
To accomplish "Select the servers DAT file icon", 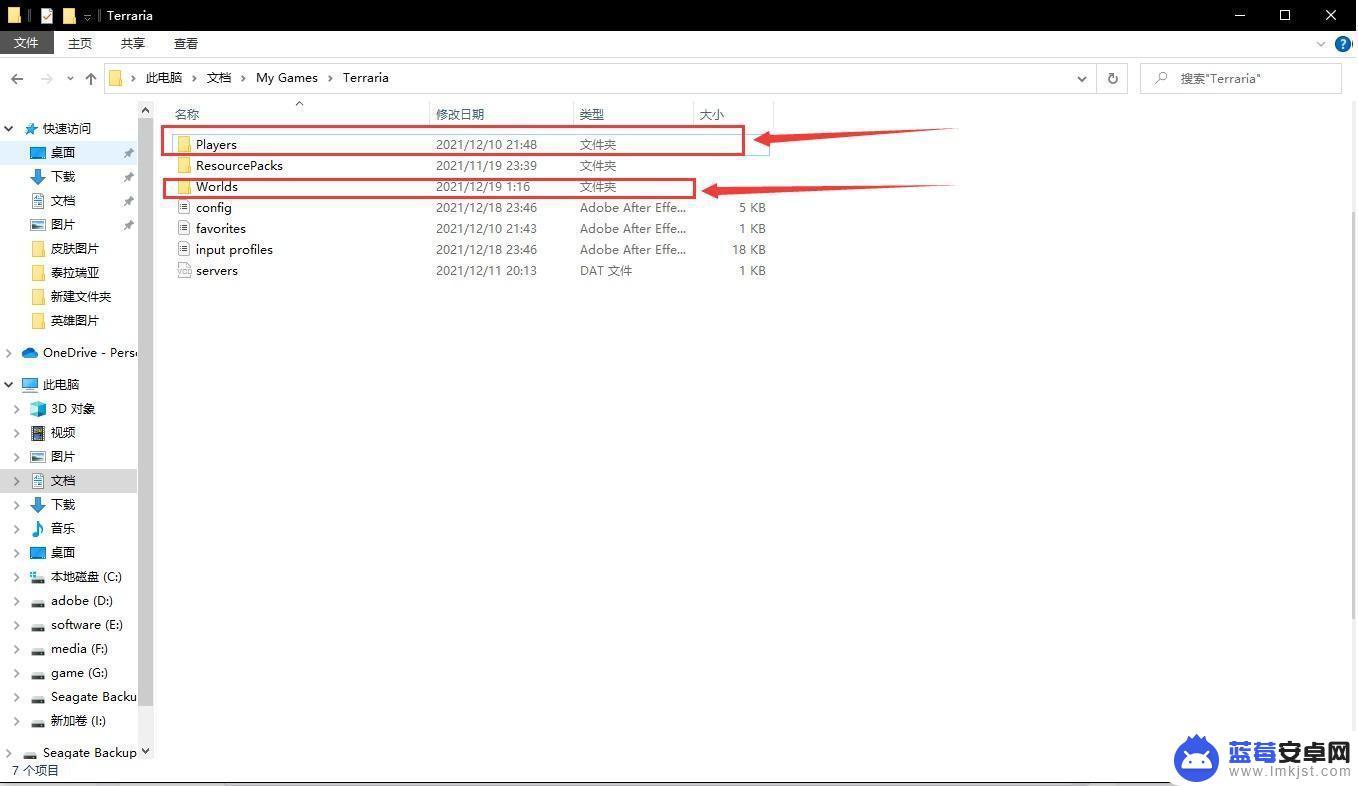I will (x=184, y=270).
